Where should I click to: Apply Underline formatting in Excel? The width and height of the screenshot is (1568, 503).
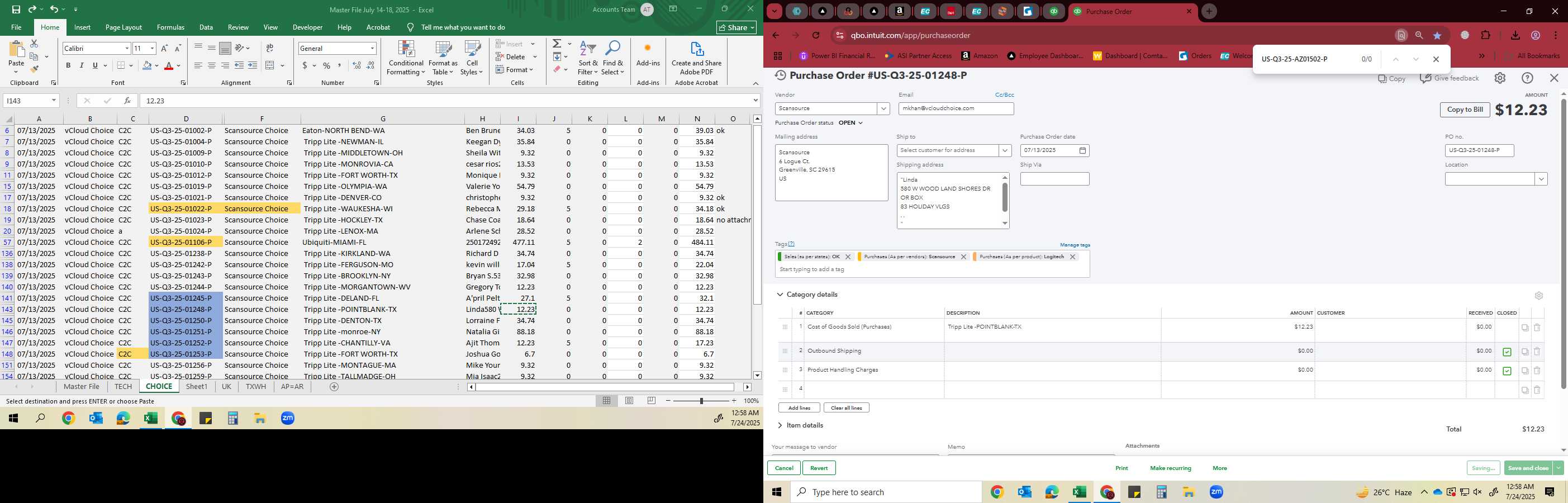click(x=95, y=65)
